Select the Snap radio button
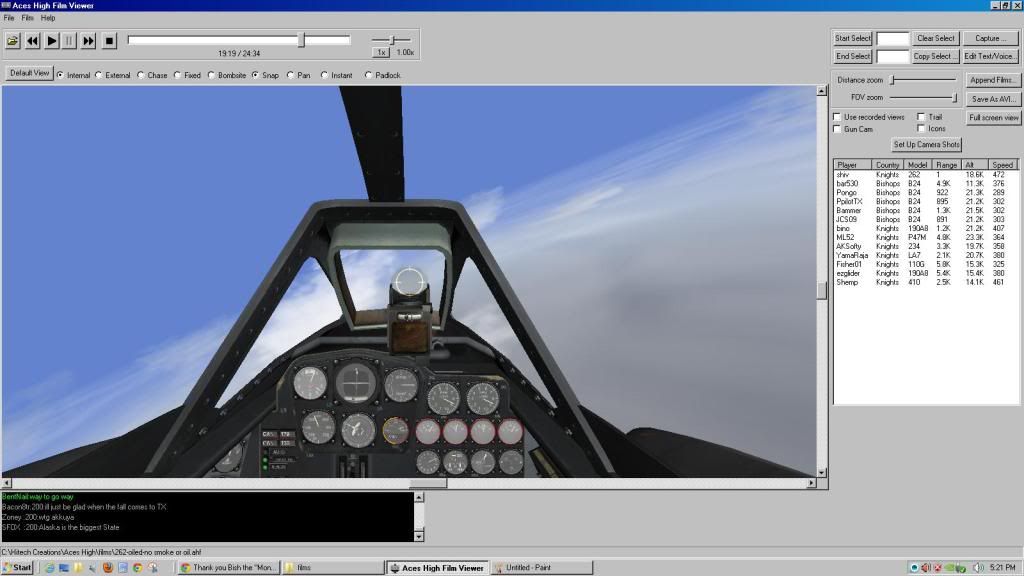Viewport: 1024px width, 576px height. point(255,75)
